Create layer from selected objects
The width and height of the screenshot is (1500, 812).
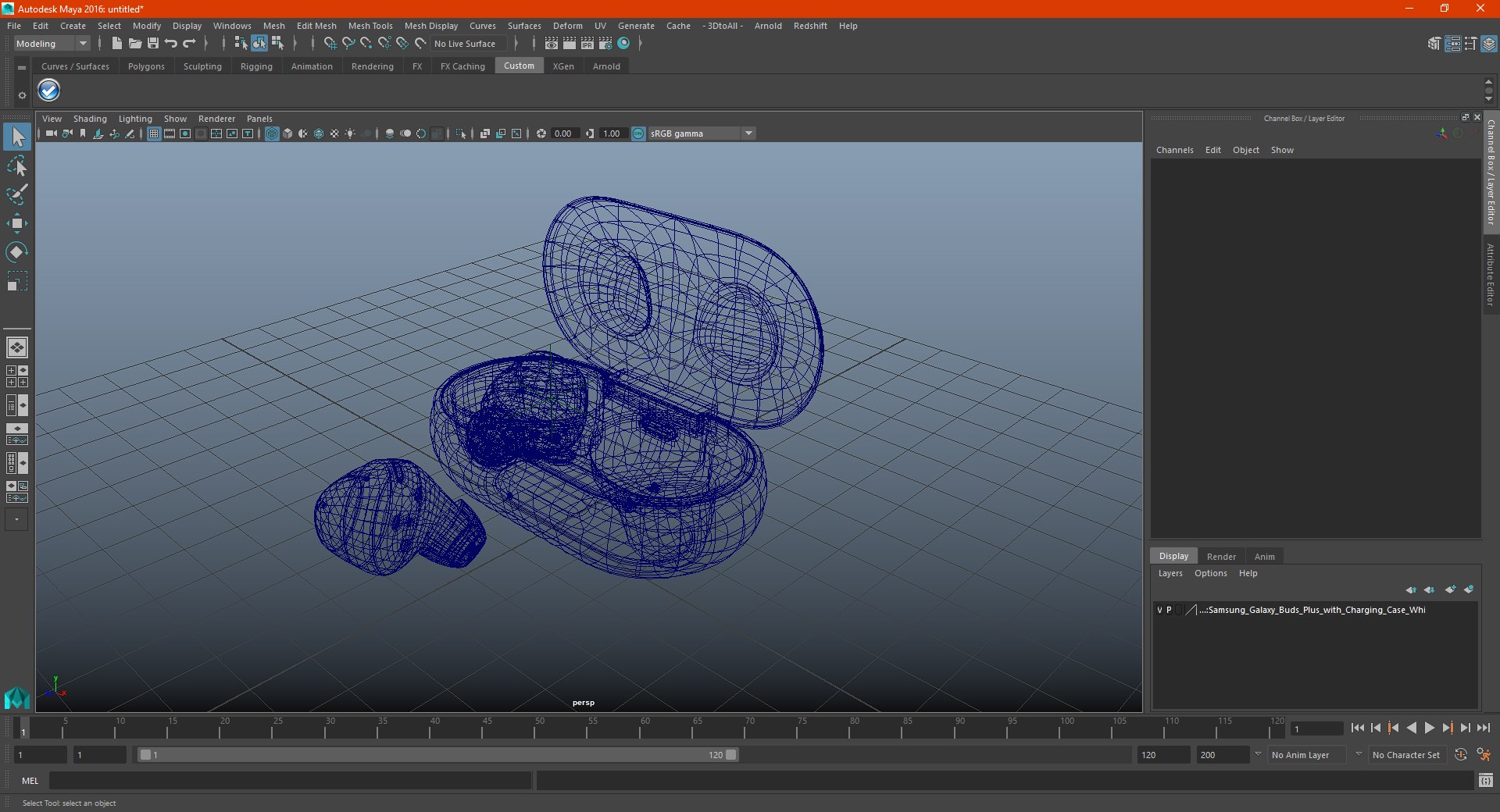tap(1469, 589)
